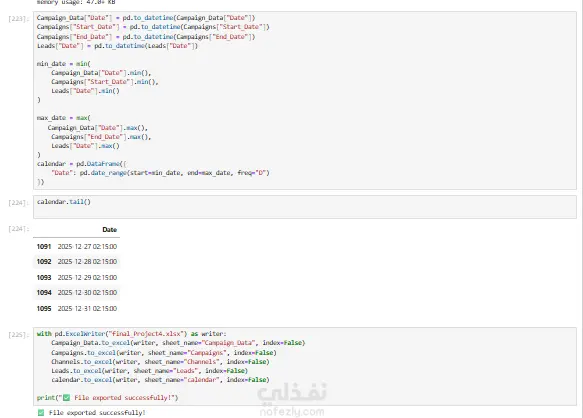Click the green checkmark inside the print statement

point(66,398)
